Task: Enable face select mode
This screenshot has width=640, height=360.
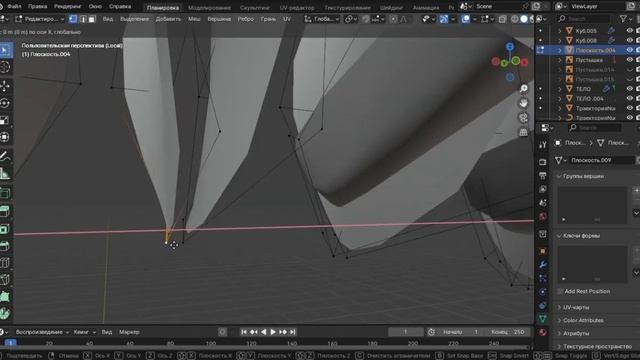Action: pos(92,19)
